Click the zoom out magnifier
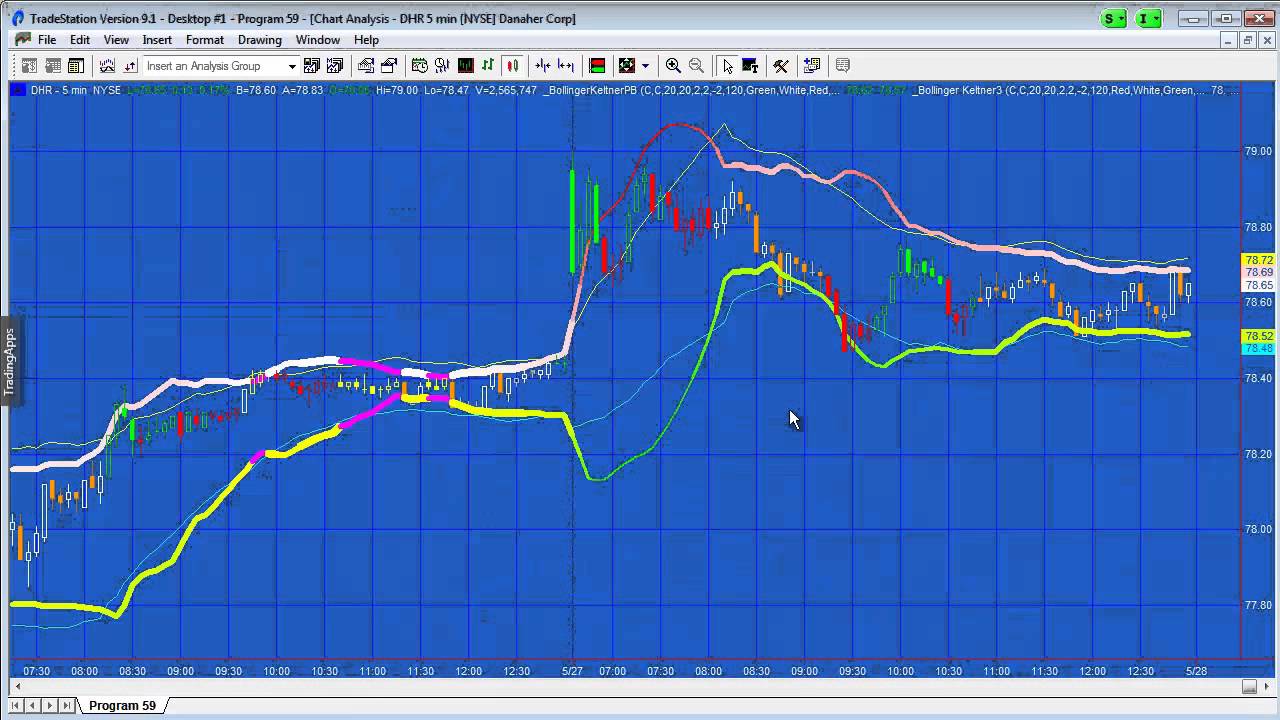This screenshot has height=720, width=1280. point(696,66)
